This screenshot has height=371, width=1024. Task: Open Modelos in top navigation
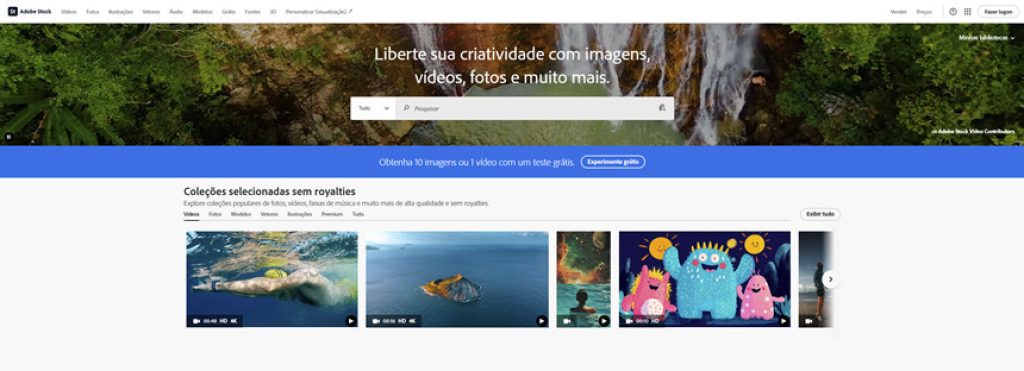click(x=202, y=12)
